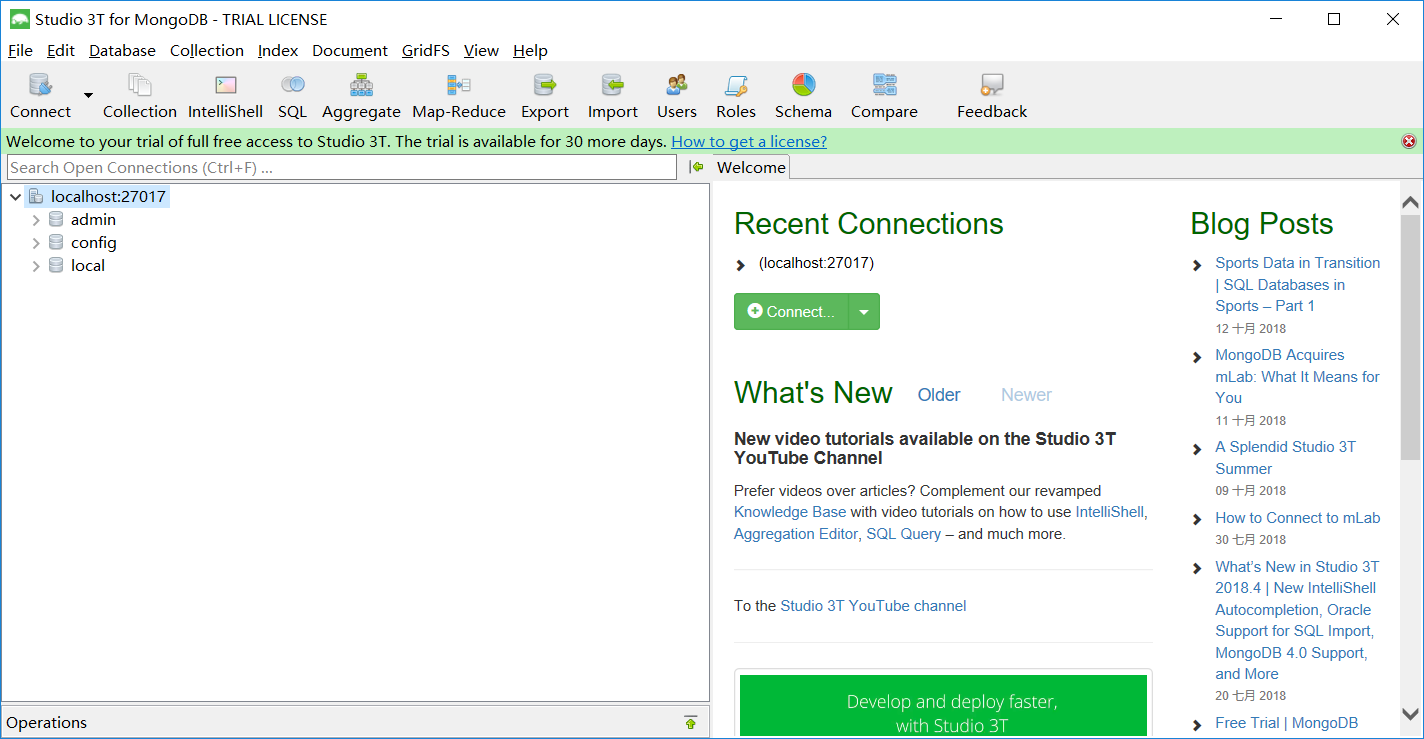Open the Index menu
Screen dimensions: 1424x739
(x=278, y=50)
